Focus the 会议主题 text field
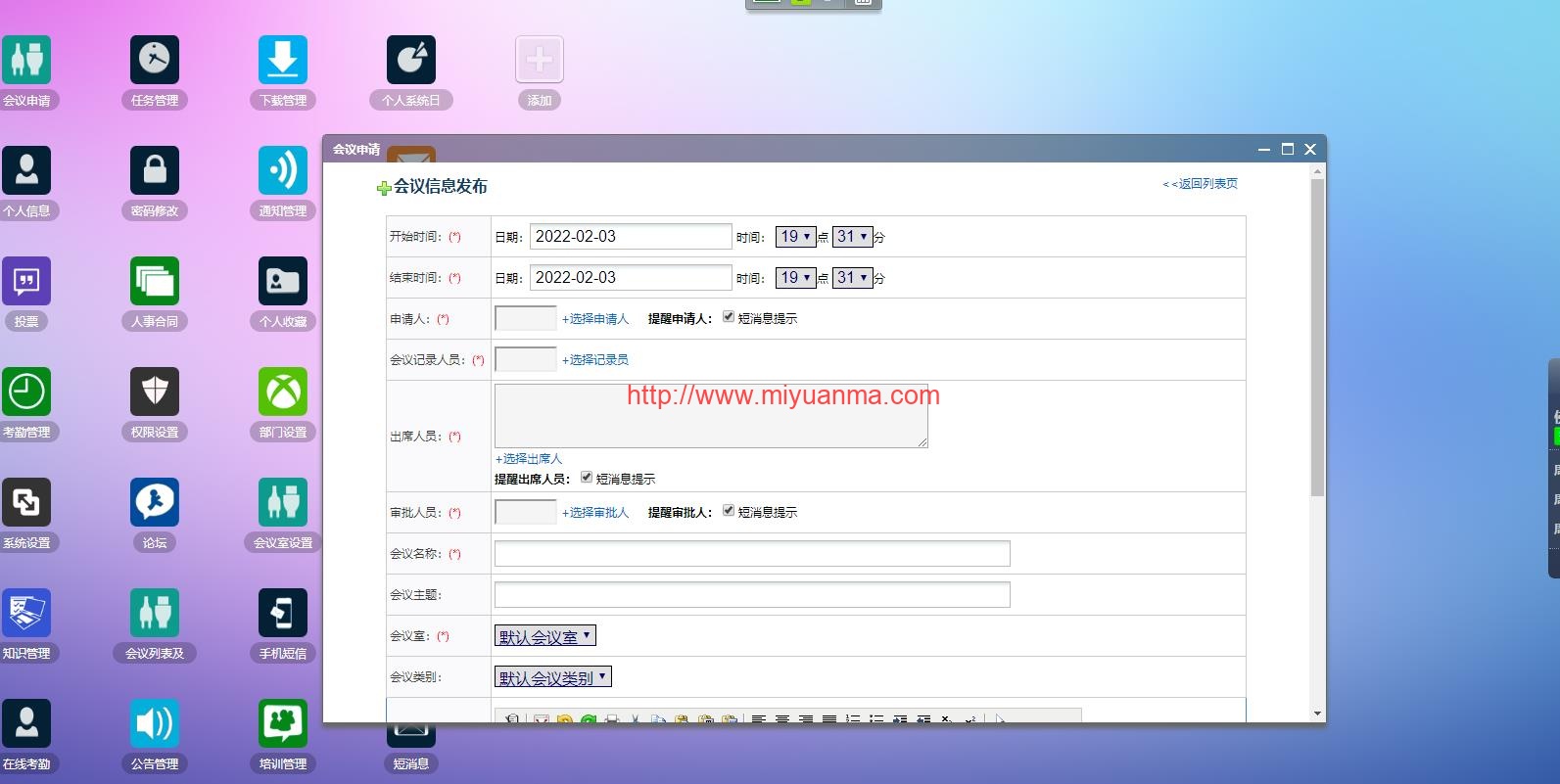 (752, 595)
